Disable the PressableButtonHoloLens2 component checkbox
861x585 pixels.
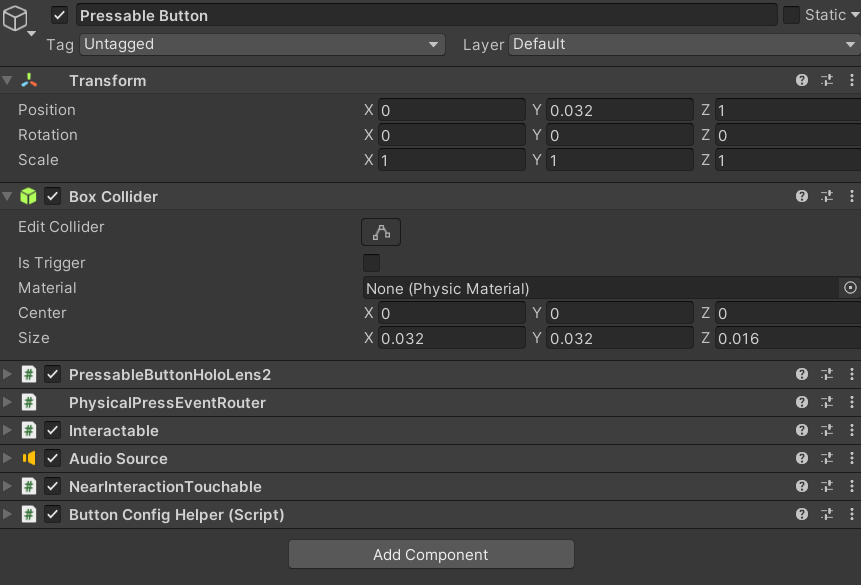(x=52, y=374)
